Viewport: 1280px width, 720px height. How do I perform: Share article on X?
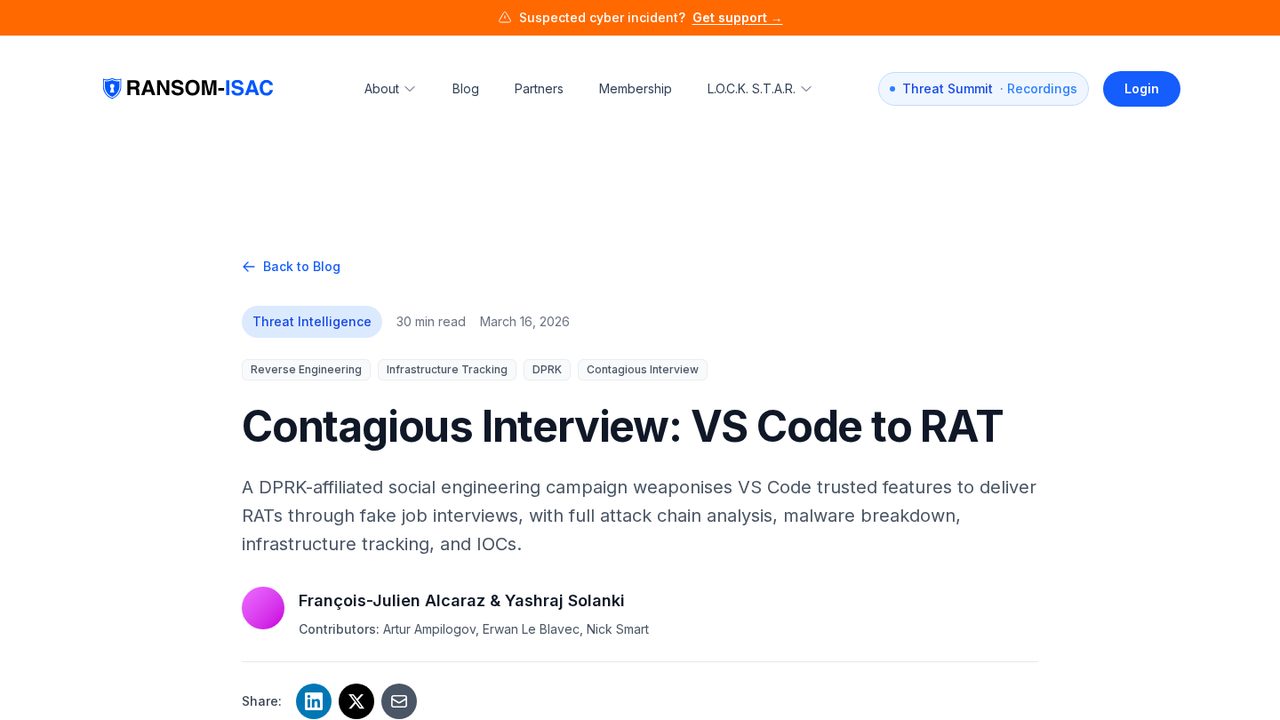click(356, 701)
